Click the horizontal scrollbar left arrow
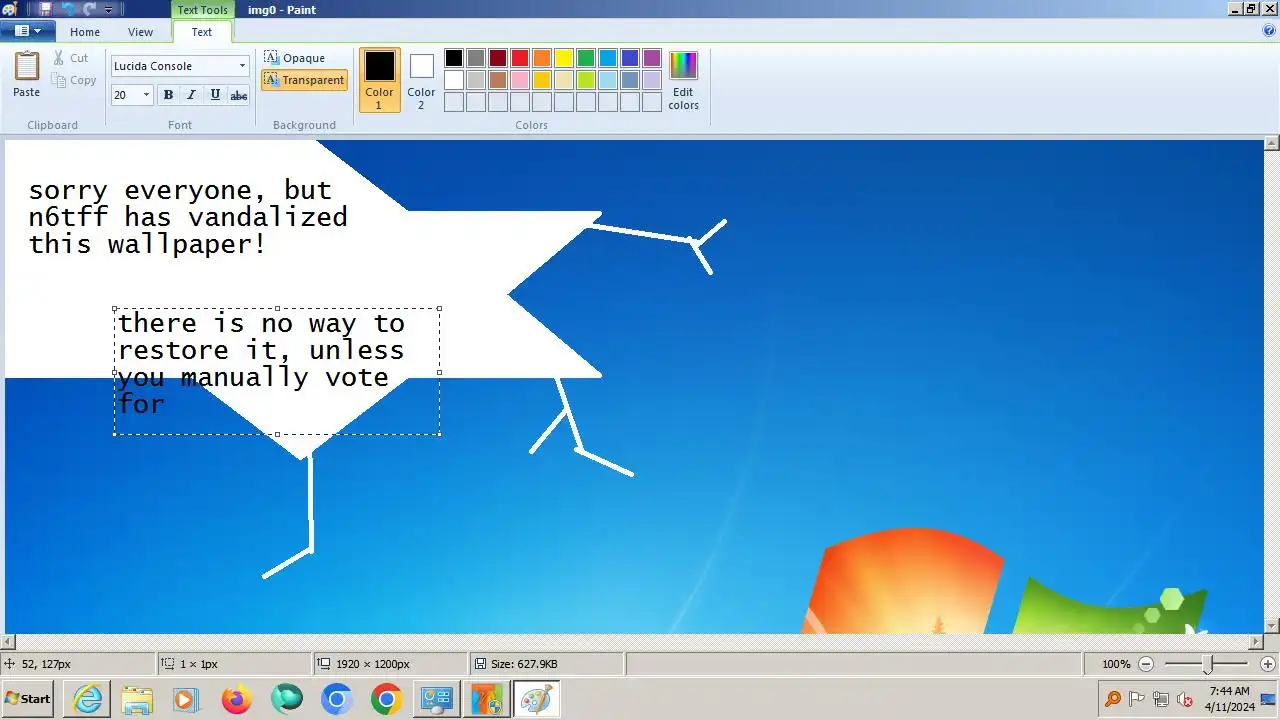This screenshot has height=720, width=1280. (x=8, y=641)
